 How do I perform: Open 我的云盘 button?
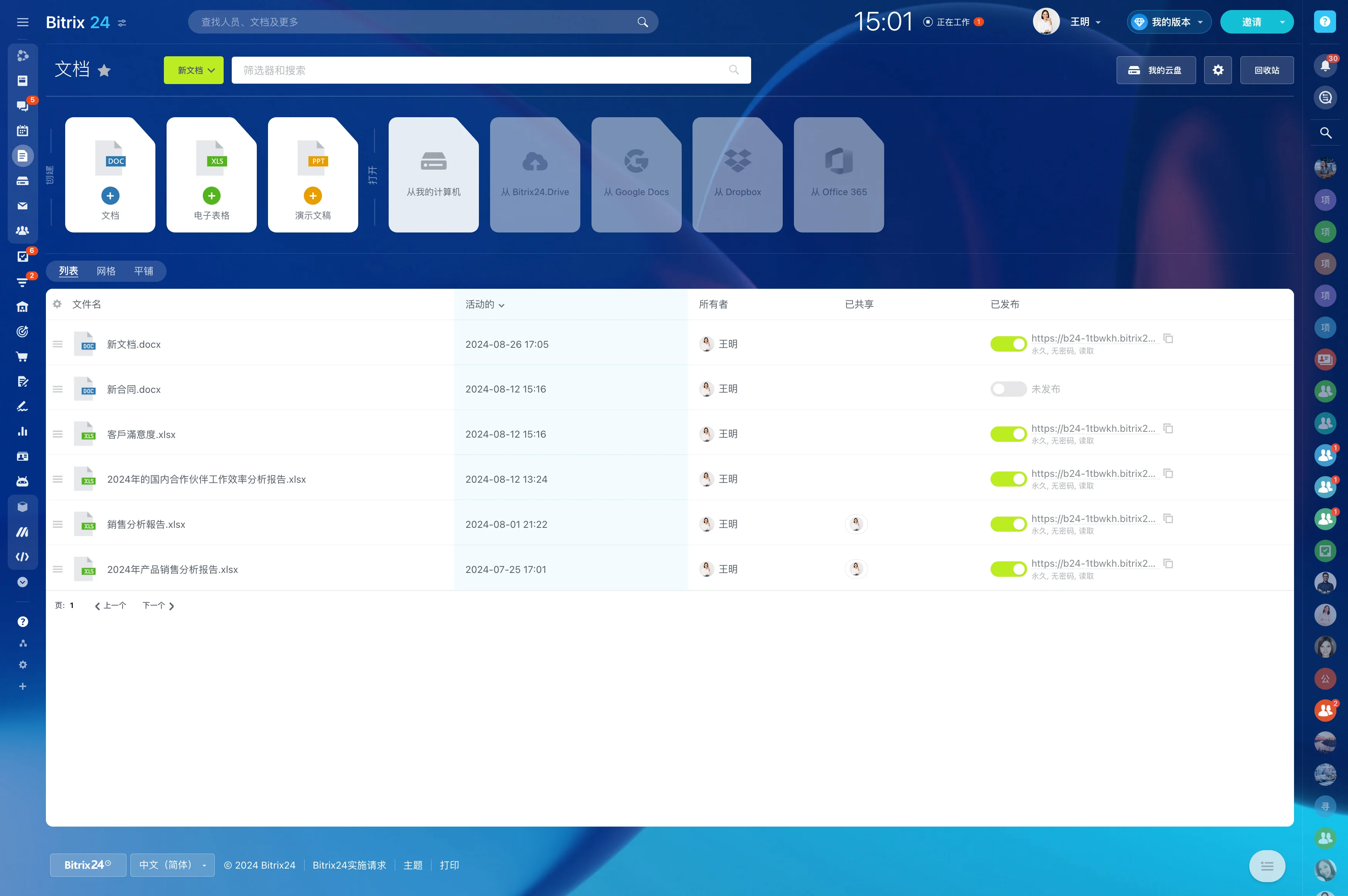pos(1156,70)
